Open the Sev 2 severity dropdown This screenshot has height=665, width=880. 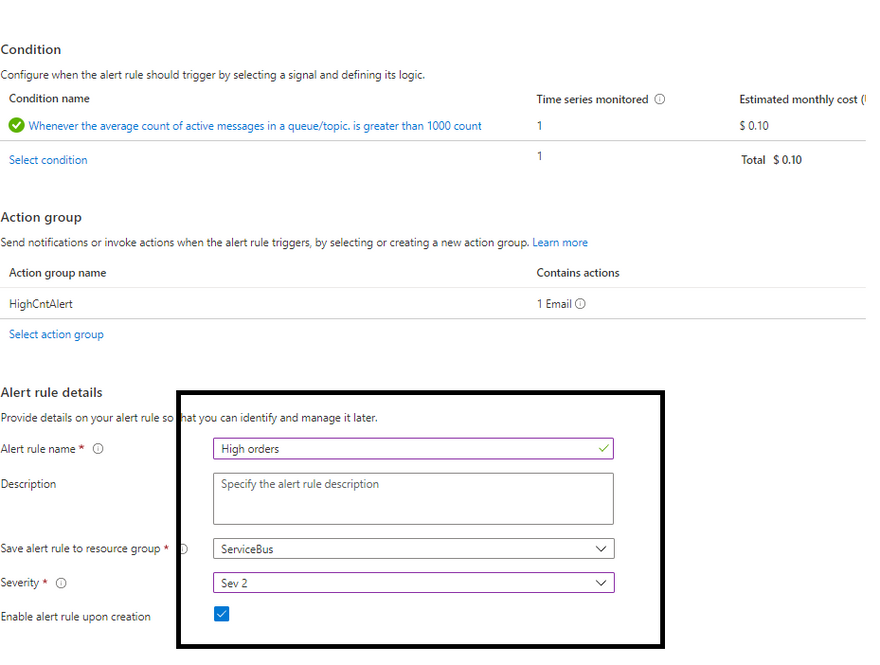pos(600,583)
